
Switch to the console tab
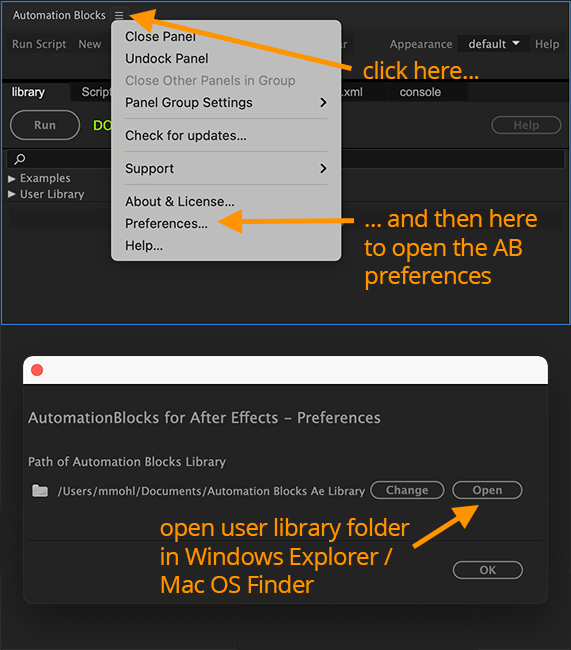pyautogui.click(x=420, y=92)
